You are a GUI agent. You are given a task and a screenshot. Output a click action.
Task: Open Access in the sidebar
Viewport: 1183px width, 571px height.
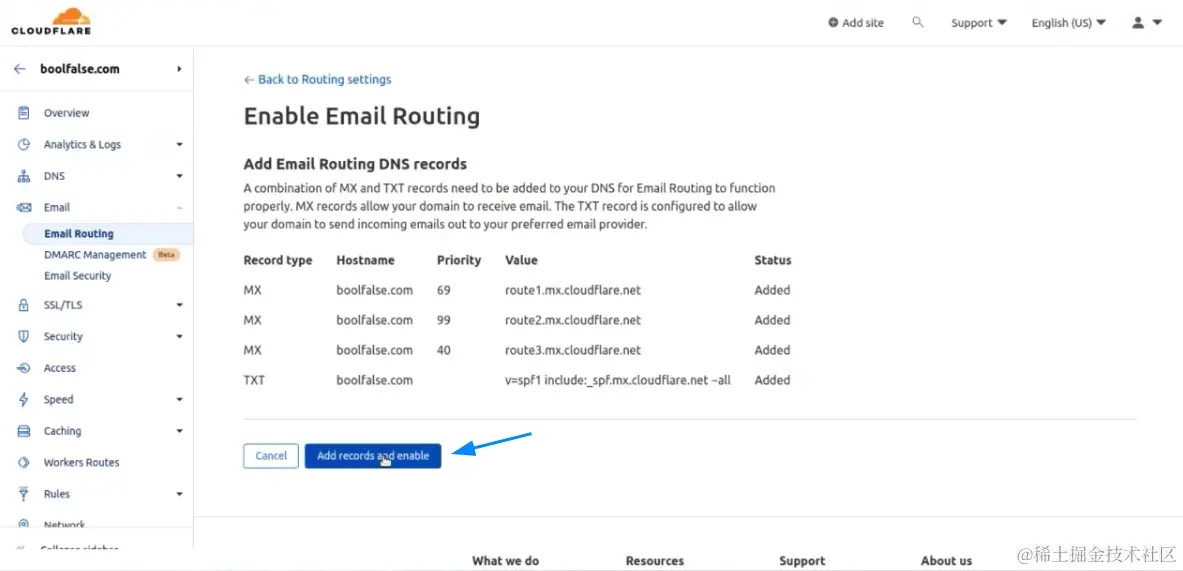[60, 368]
